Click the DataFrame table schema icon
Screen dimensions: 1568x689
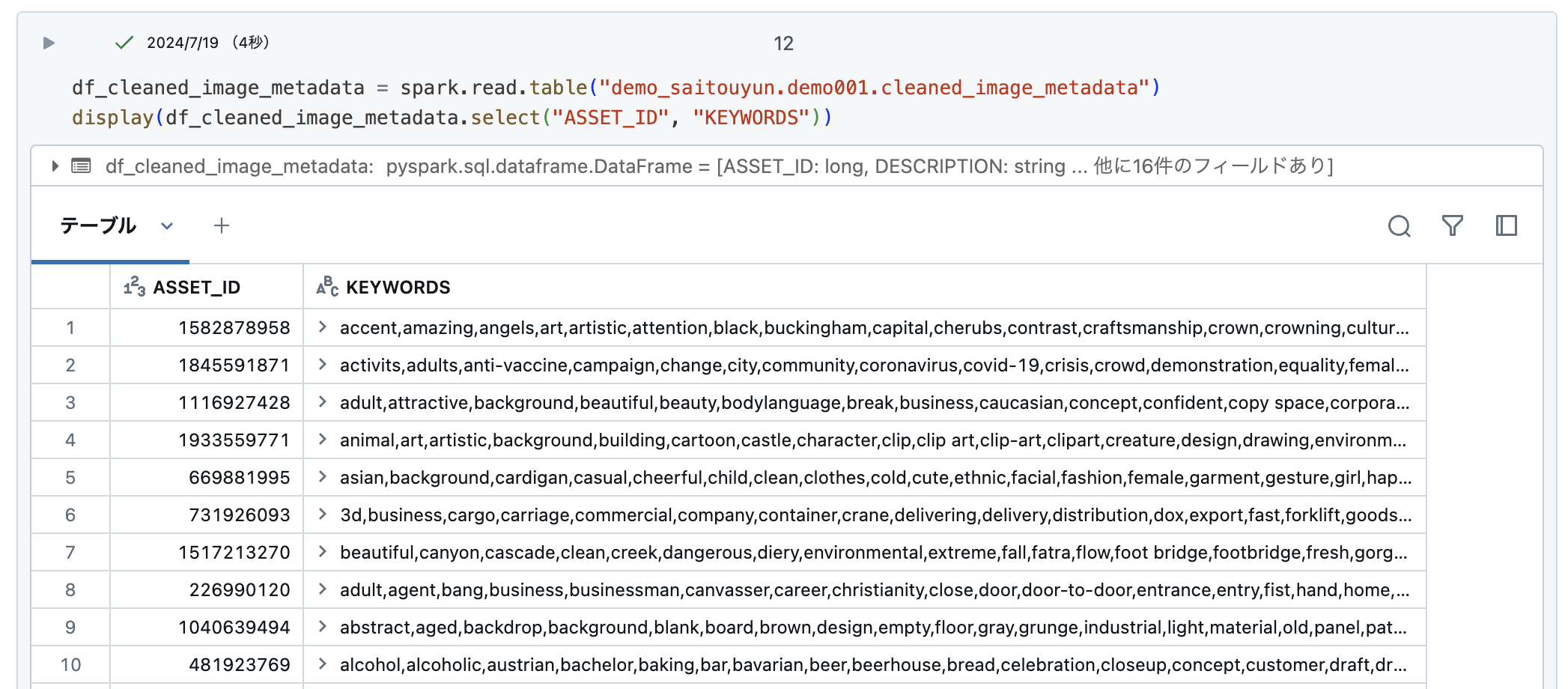(81, 166)
